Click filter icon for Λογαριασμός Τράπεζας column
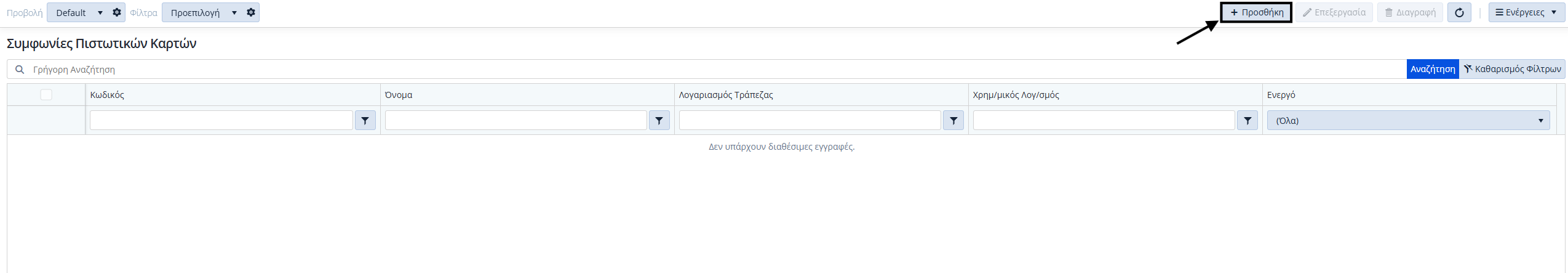The image size is (1568, 273). [x=953, y=121]
